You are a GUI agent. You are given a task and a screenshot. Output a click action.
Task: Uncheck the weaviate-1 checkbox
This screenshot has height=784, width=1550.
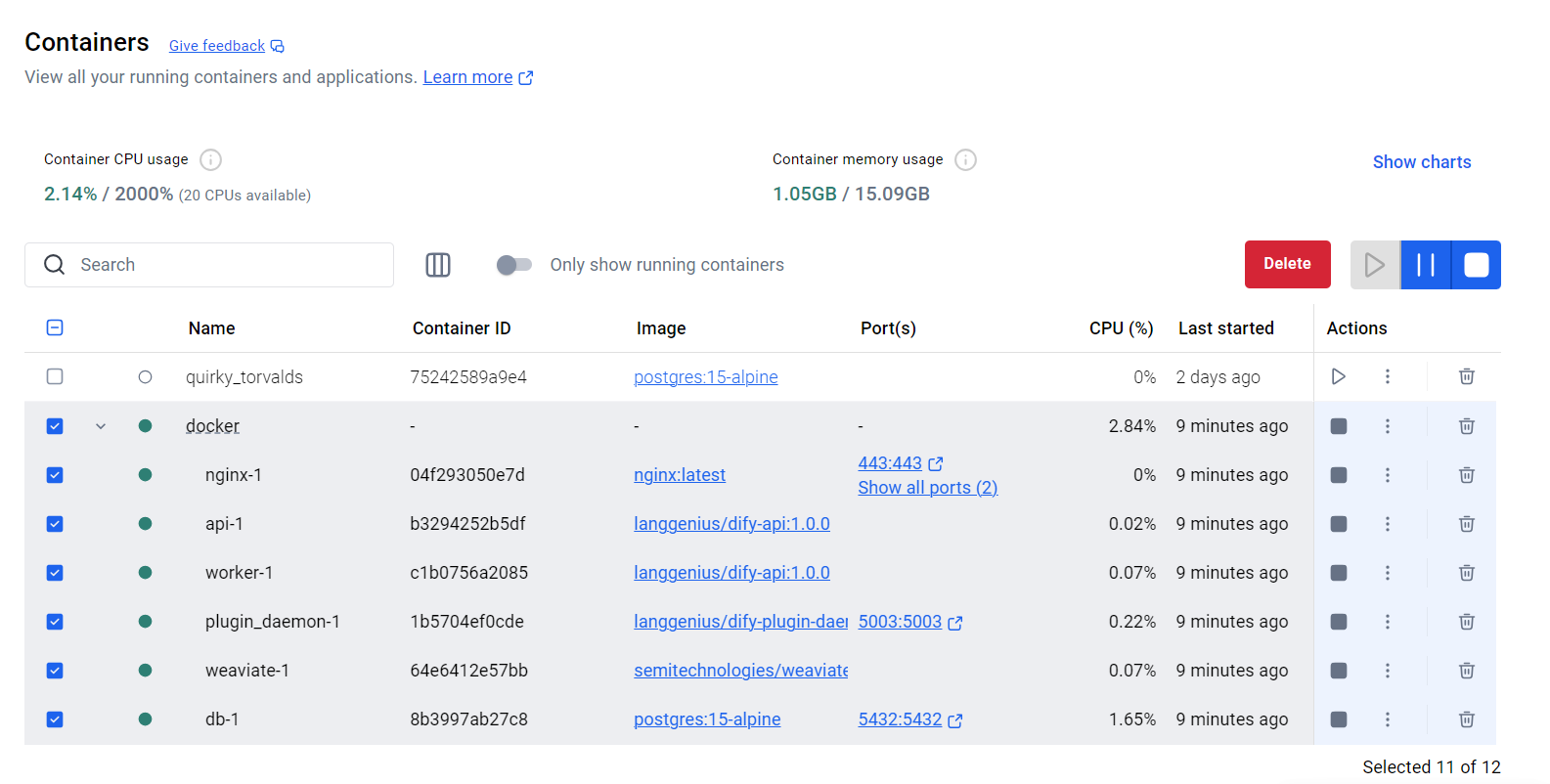(x=55, y=671)
